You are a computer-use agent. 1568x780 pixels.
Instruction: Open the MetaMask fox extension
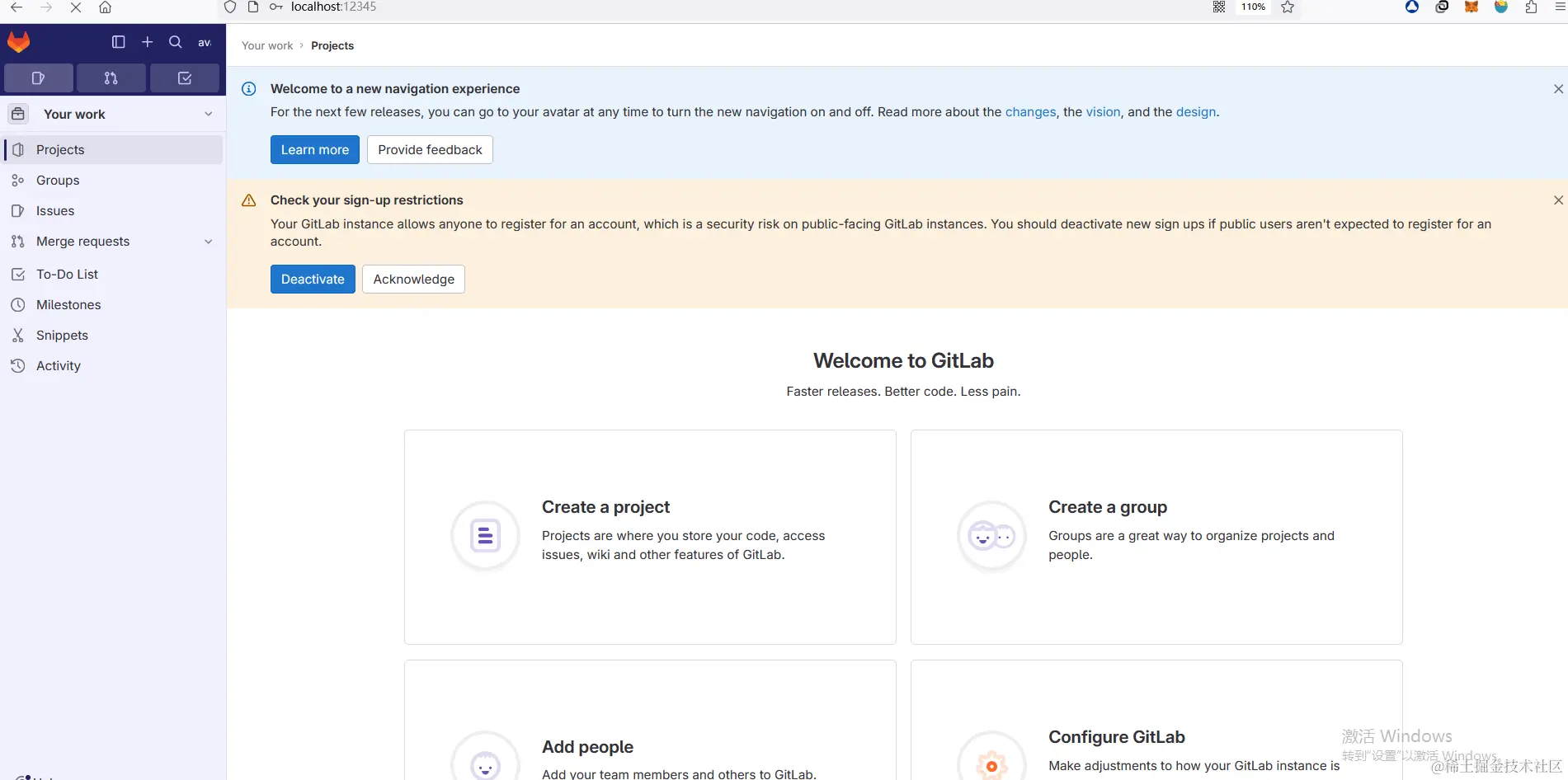[1471, 7]
